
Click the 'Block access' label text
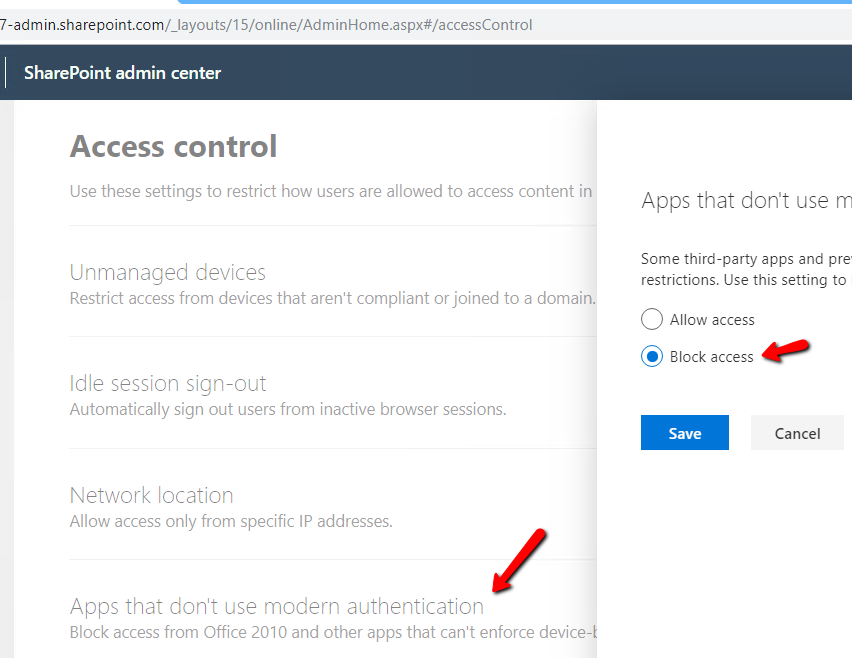(711, 357)
